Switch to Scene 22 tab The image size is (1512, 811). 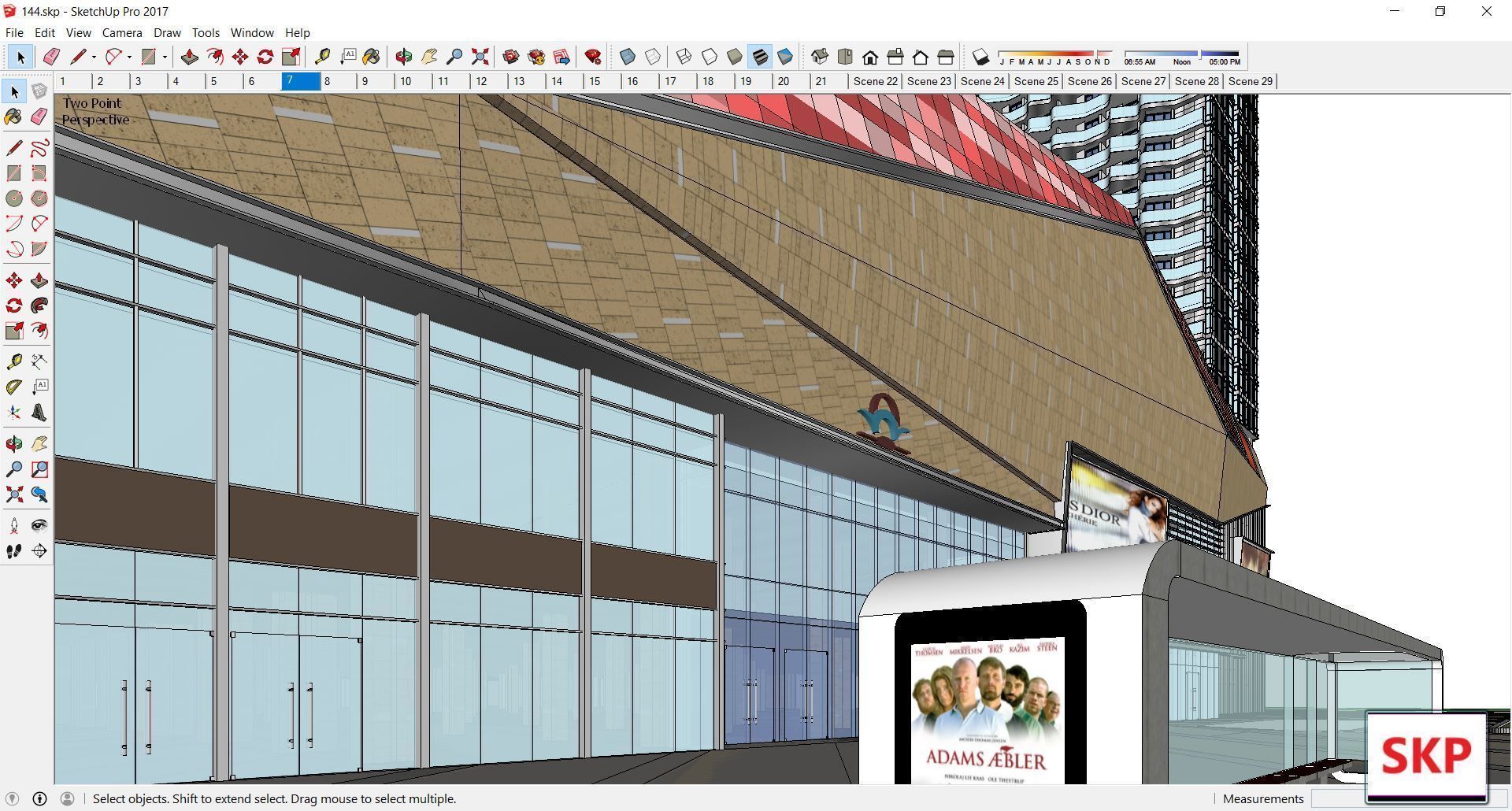point(875,81)
